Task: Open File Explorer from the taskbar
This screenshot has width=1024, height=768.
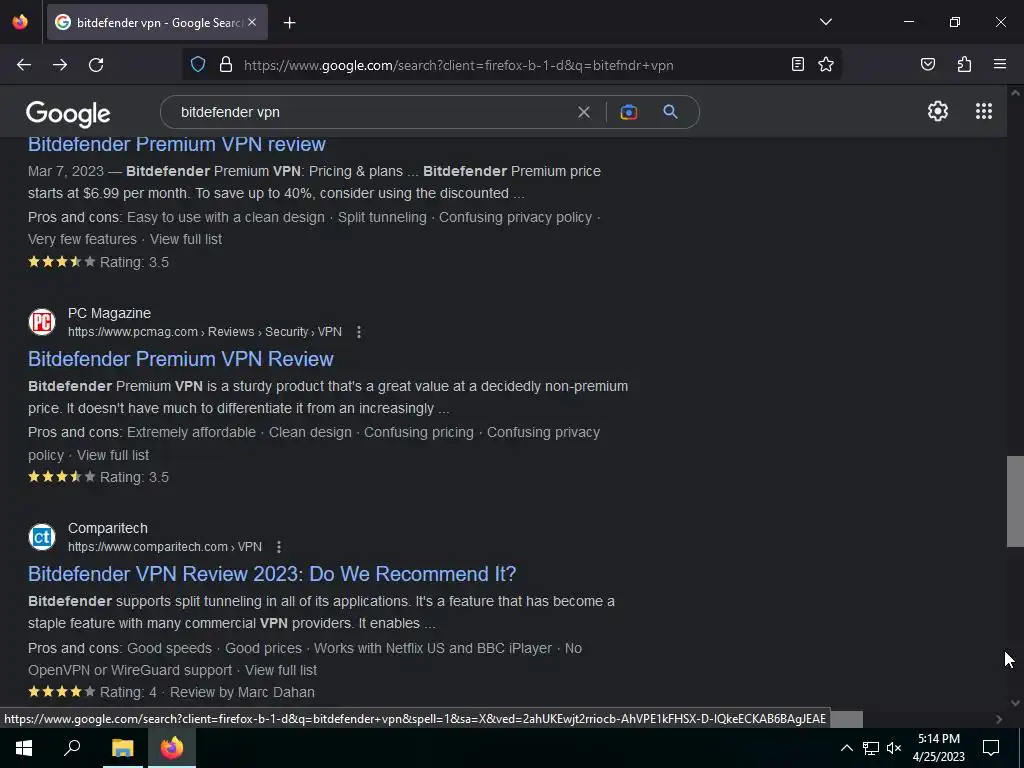Action: pos(122,748)
